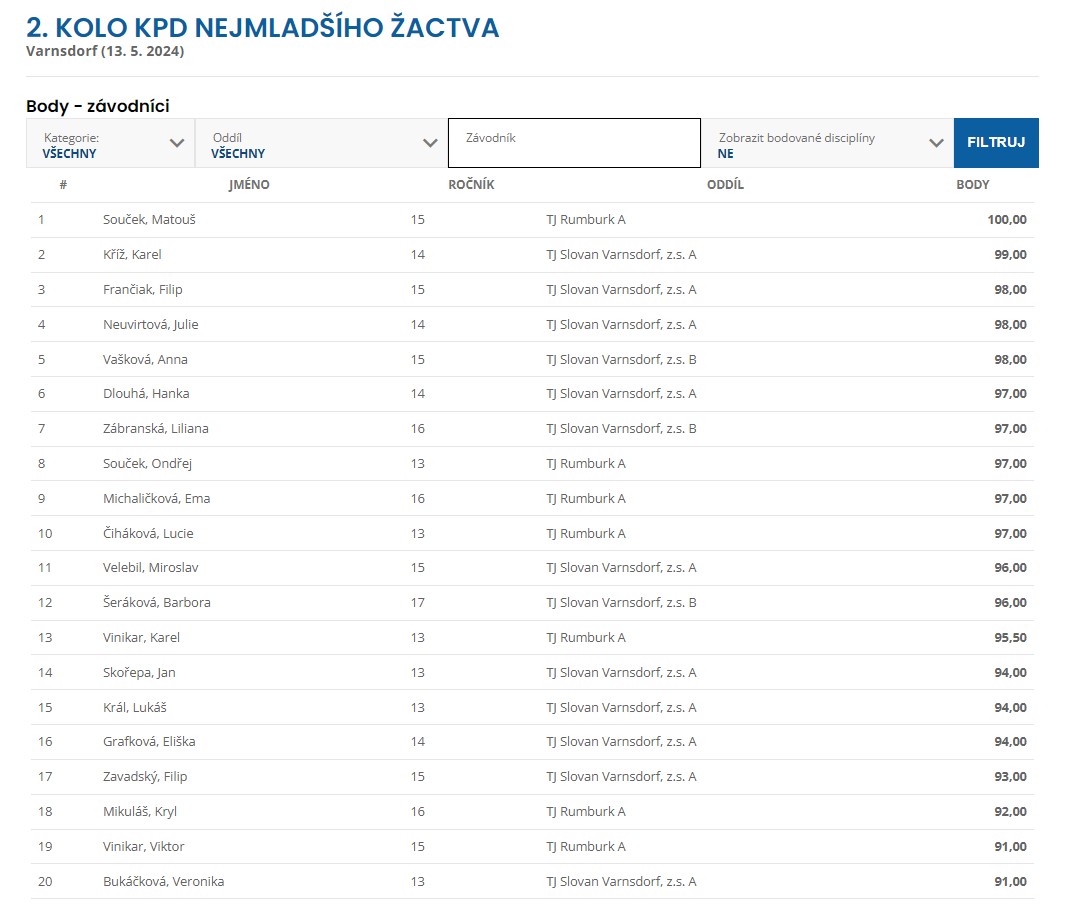Click the 100,00 points value
1088x905 pixels.
coord(1007,220)
